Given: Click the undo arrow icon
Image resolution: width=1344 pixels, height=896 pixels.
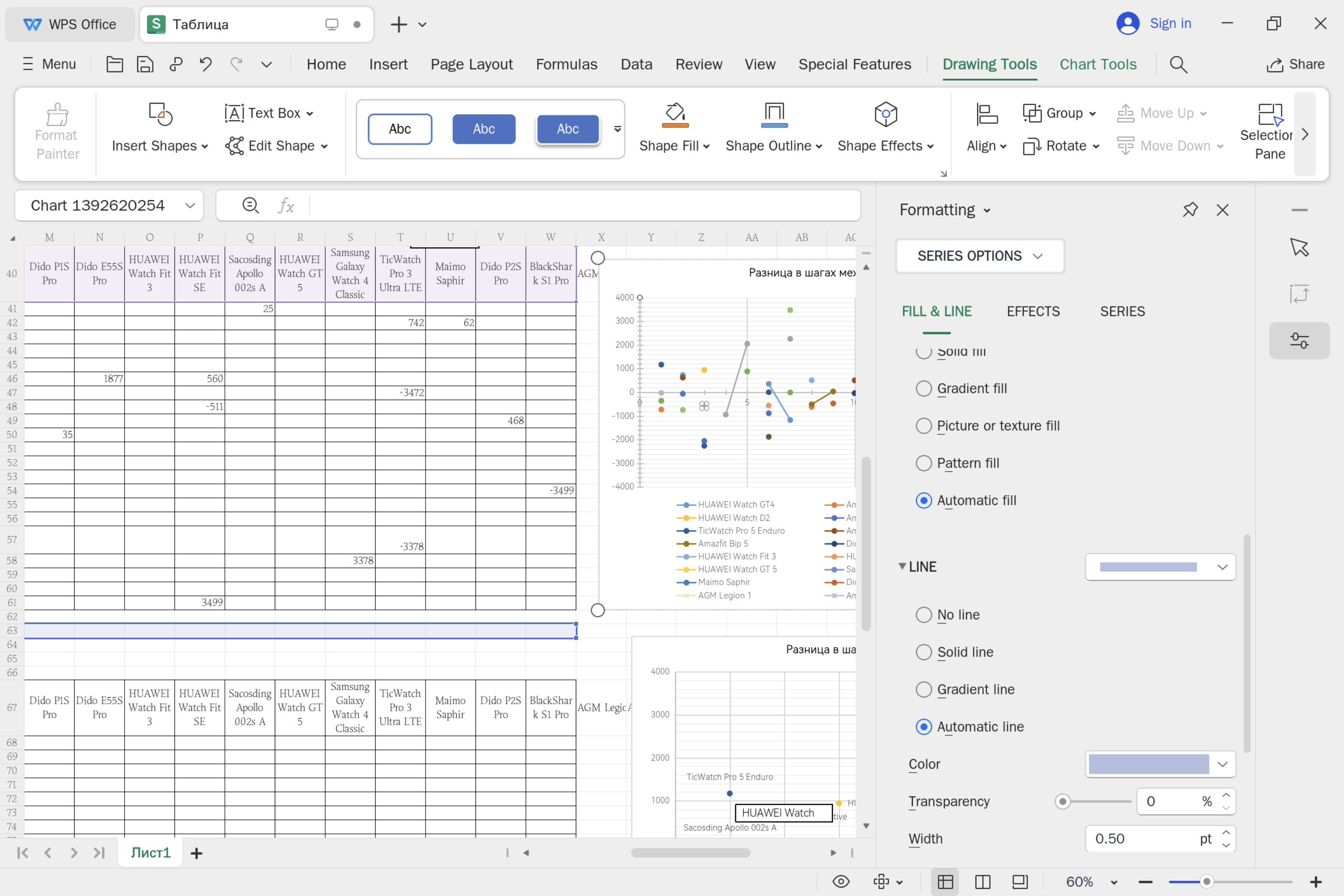Looking at the screenshot, I should (206, 64).
